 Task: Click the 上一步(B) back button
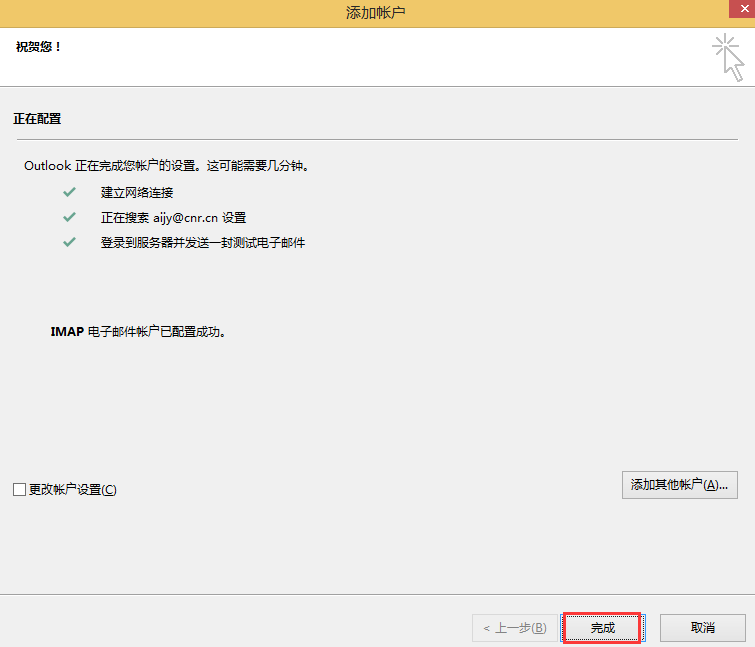tap(515, 628)
